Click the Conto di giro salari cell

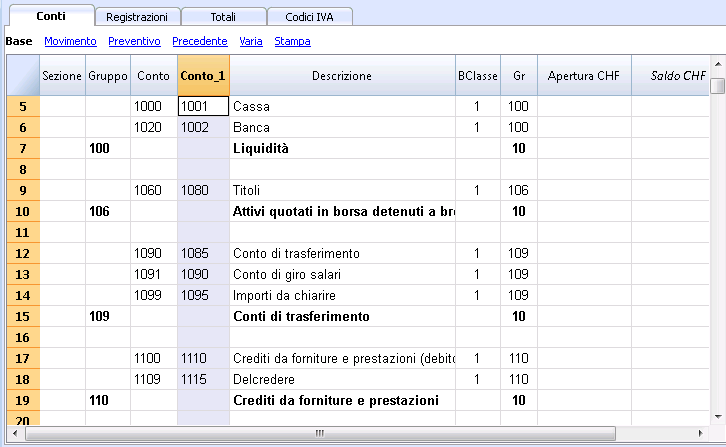click(342, 274)
